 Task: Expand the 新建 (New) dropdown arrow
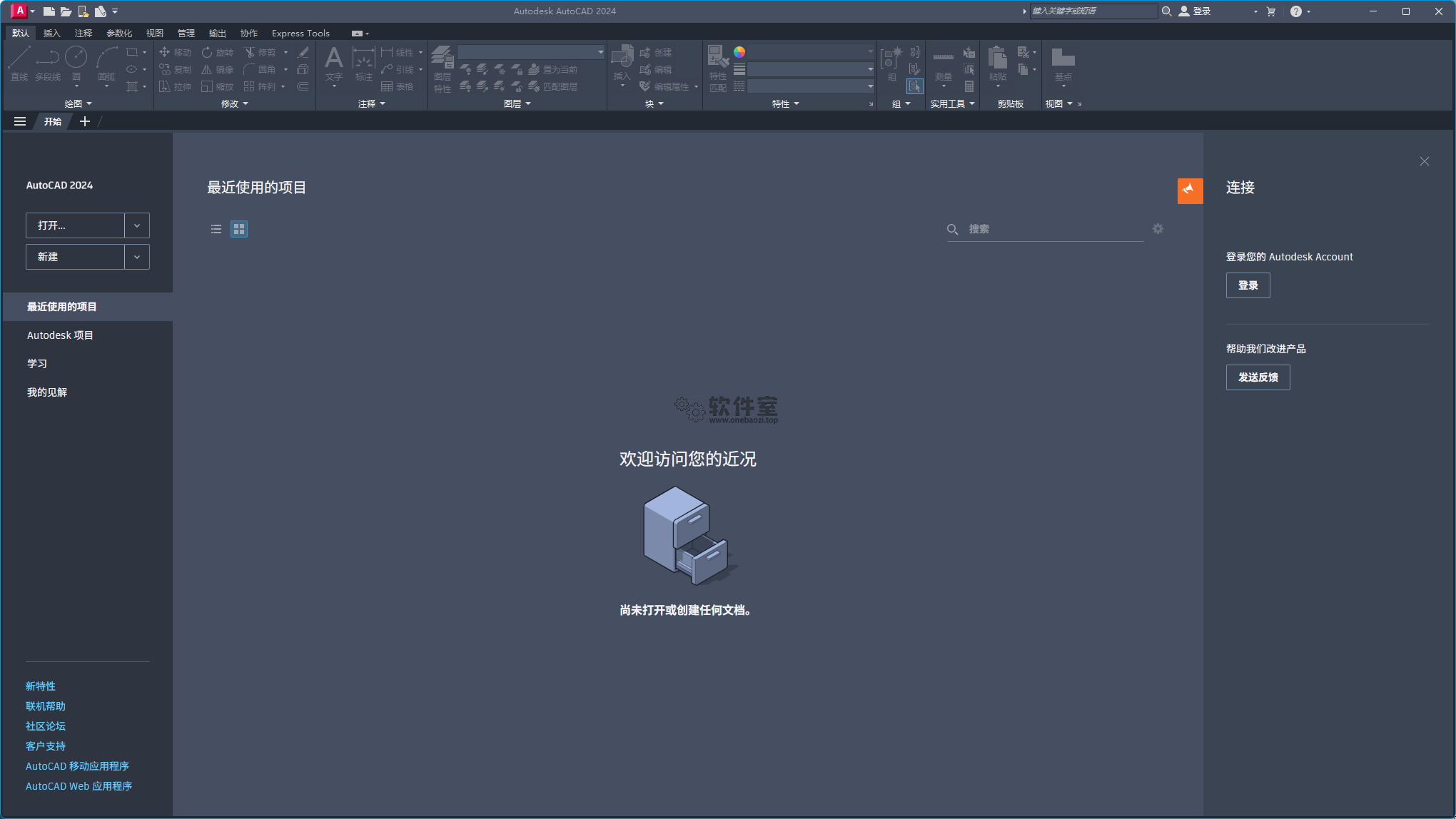point(137,257)
